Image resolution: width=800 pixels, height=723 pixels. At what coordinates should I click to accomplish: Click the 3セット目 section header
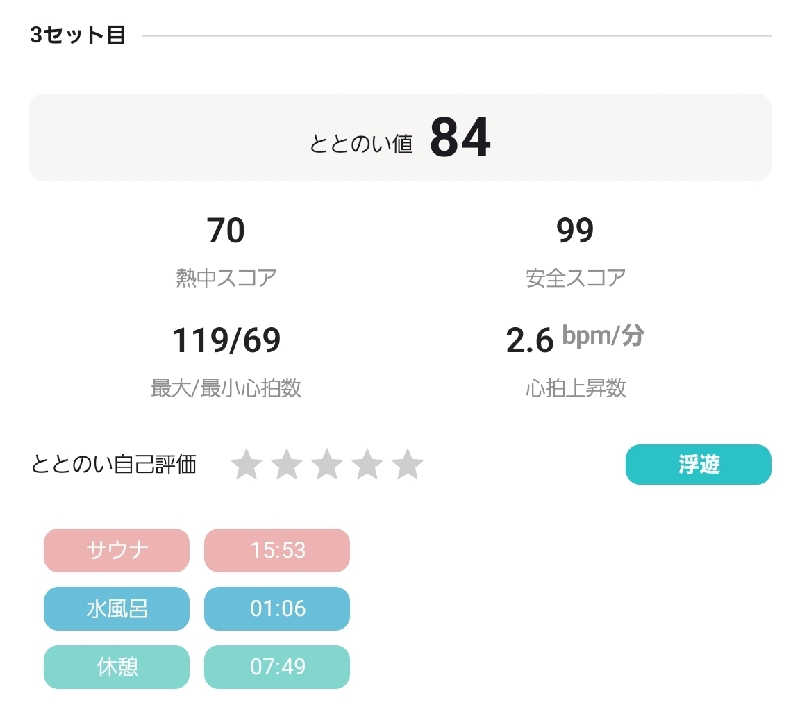[x=78, y=36]
